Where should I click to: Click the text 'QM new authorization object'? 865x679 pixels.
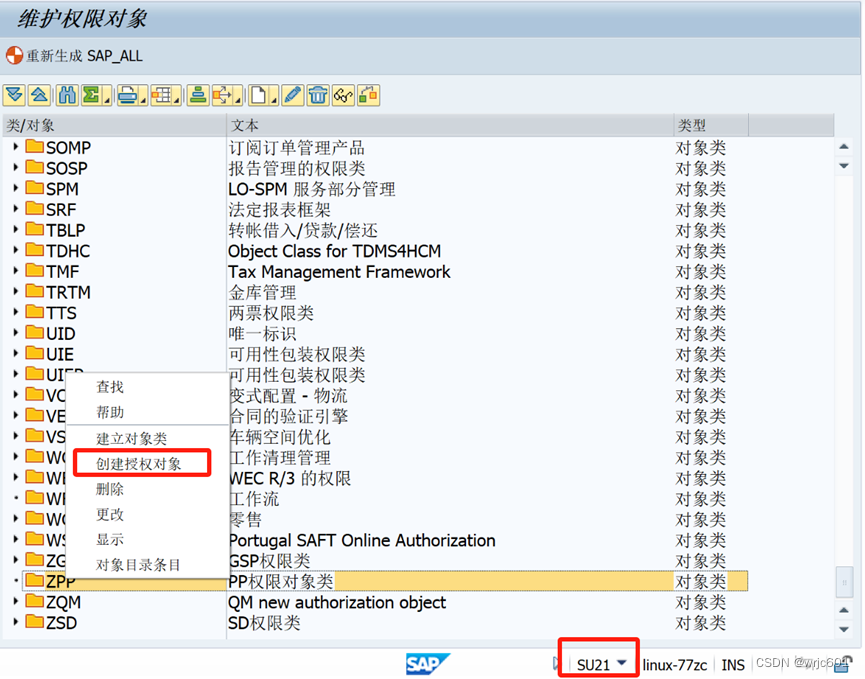pos(337,602)
